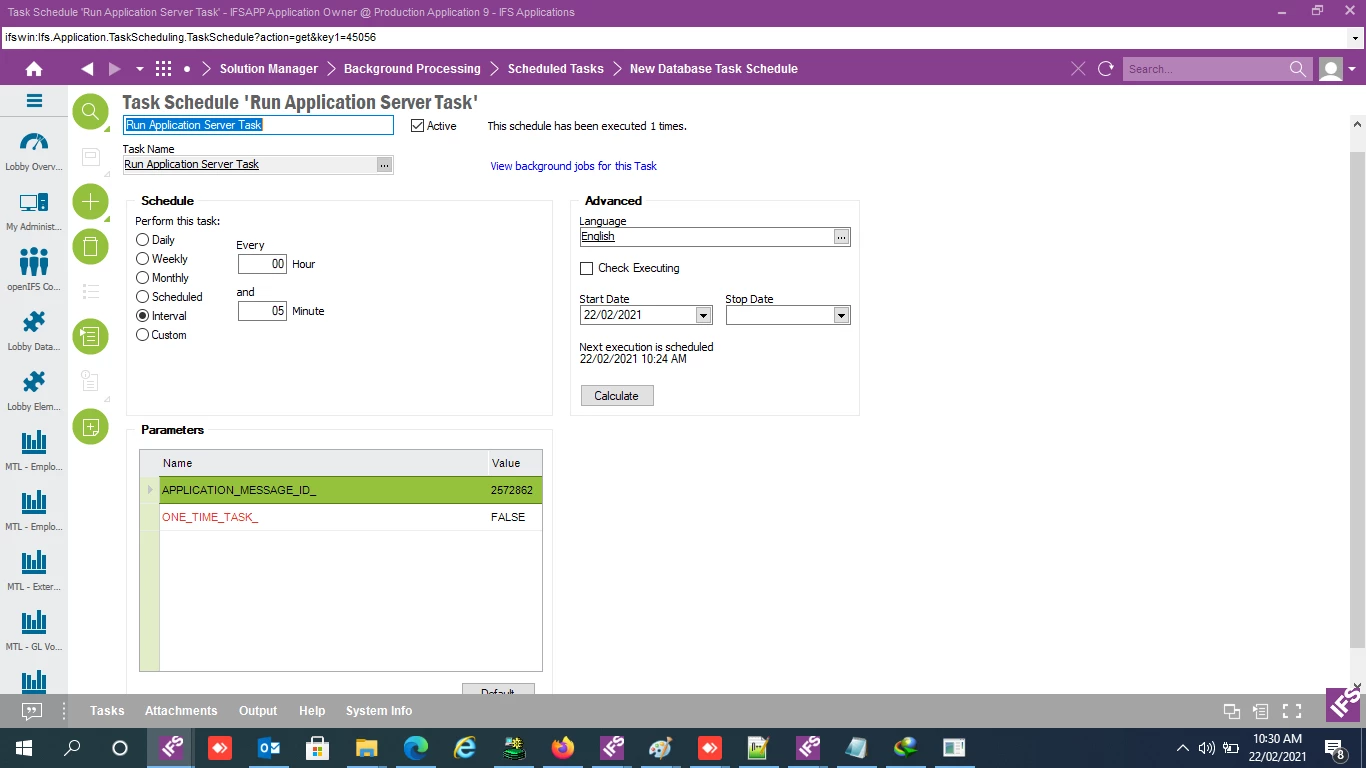Open the System Info menu

pyautogui.click(x=379, y=711)
